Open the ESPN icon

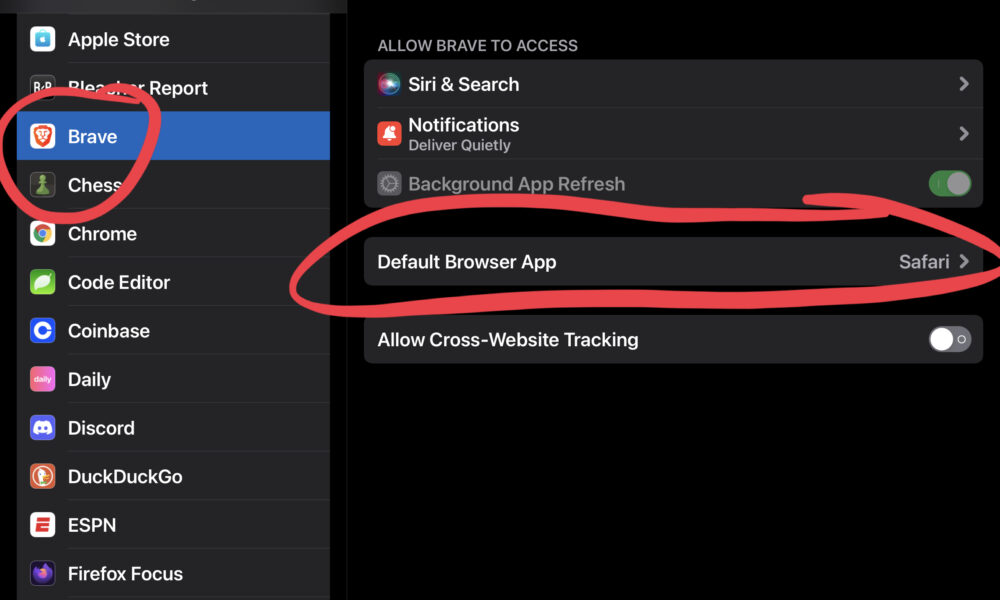[x=43, y=525]
